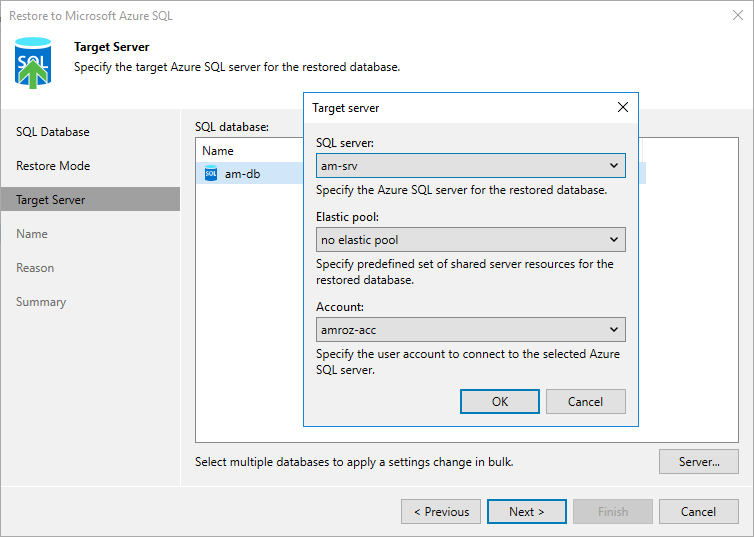The image size is (754, 537).
Task: Jump to the Summary step
Action: pos(41,302)
